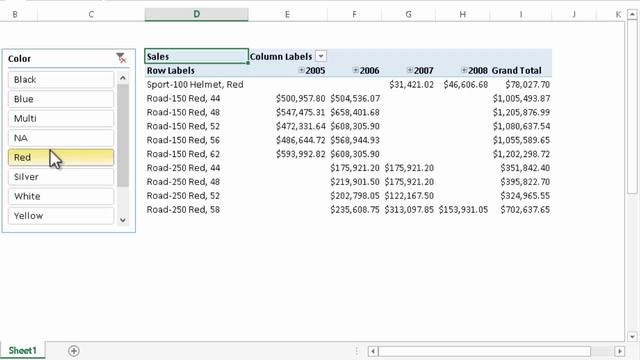This screenshot has height=360, width=640.
Task: Click the $153,931.05 cell
Action: pos(463,209)
